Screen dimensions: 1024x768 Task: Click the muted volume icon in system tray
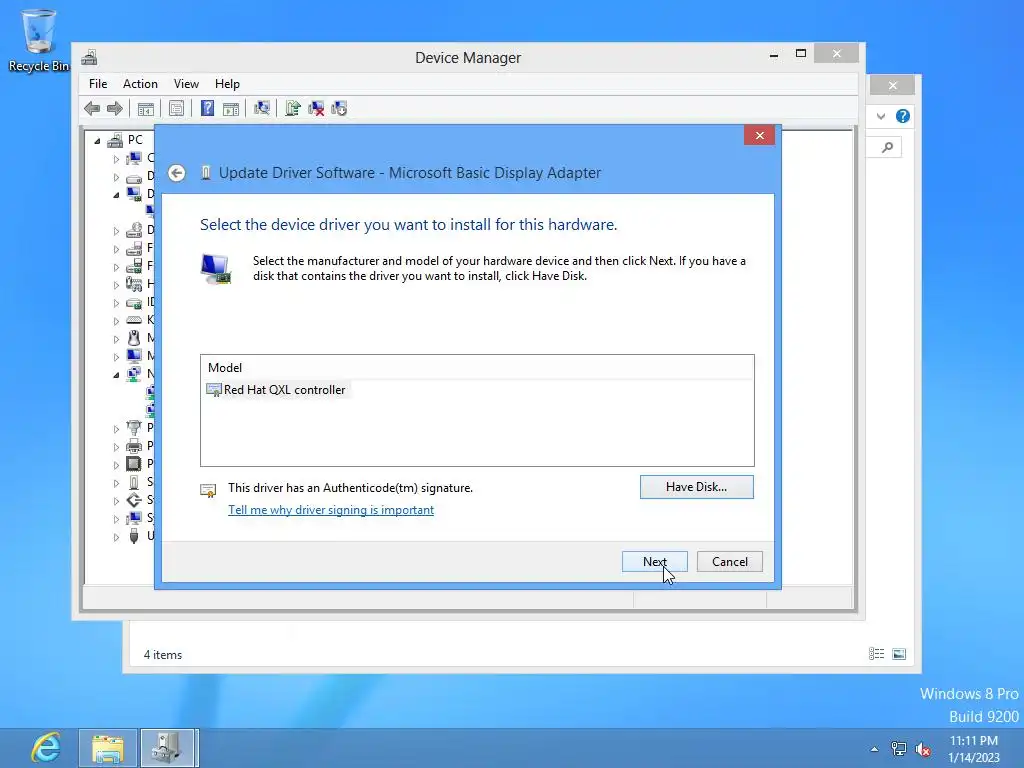tap(923, 749)
